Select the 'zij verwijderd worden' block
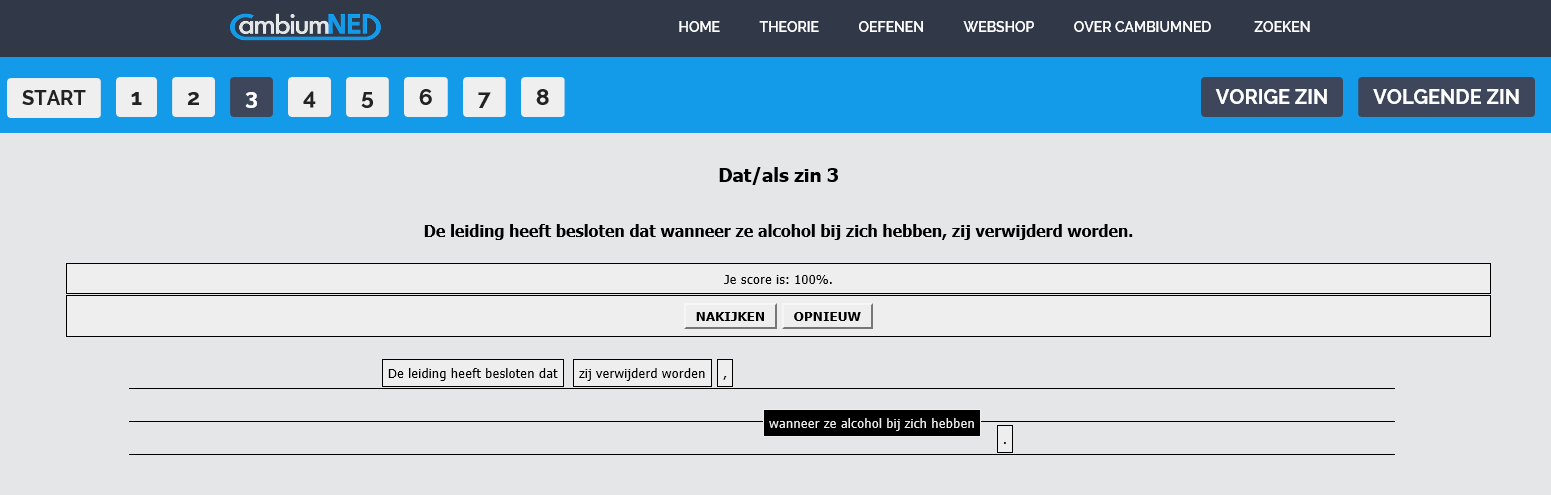The image size is (1551, 495). tap(642, 374)
